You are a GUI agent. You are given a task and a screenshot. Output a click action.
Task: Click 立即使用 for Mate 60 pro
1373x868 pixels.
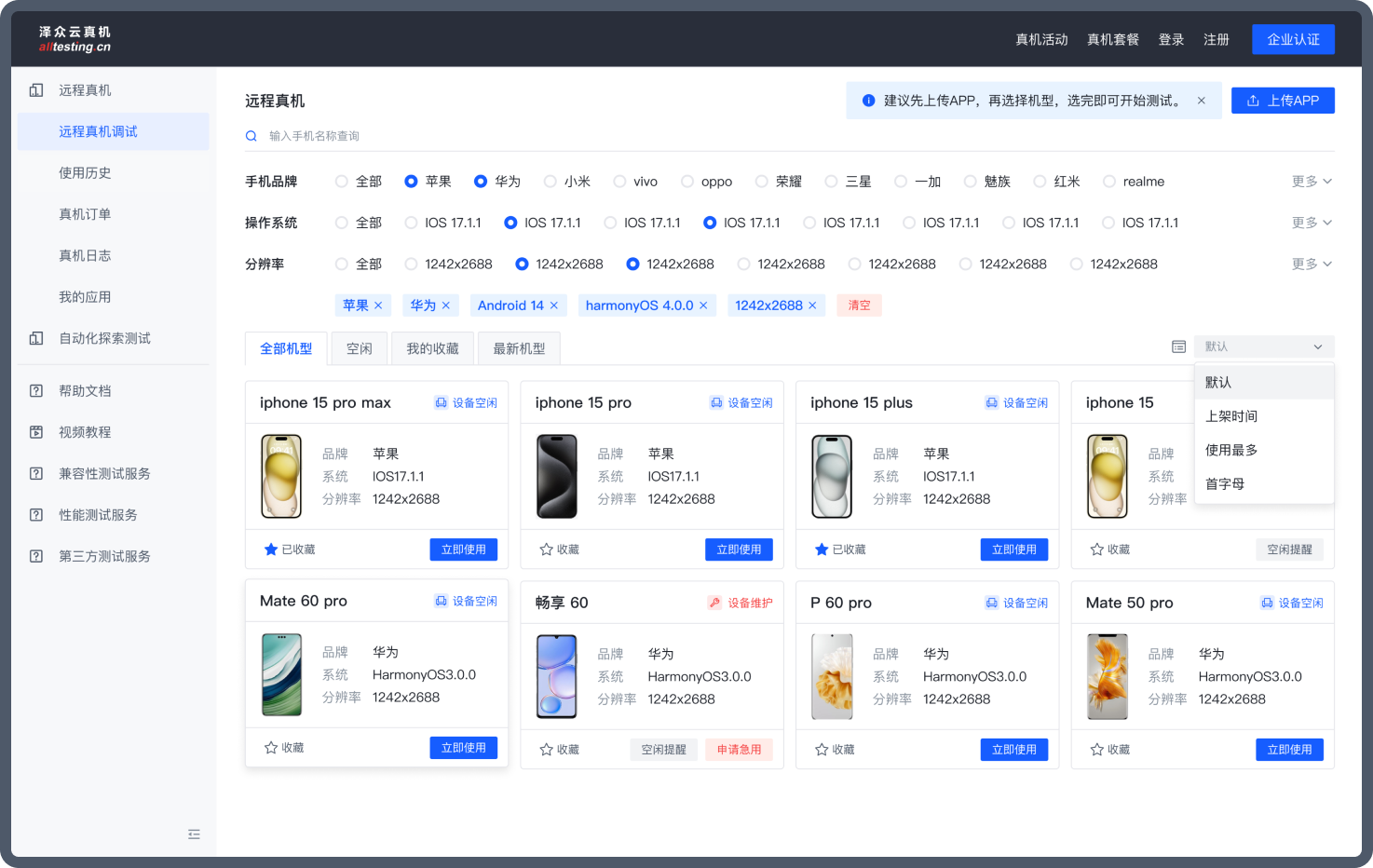click(x=463, y=748)
